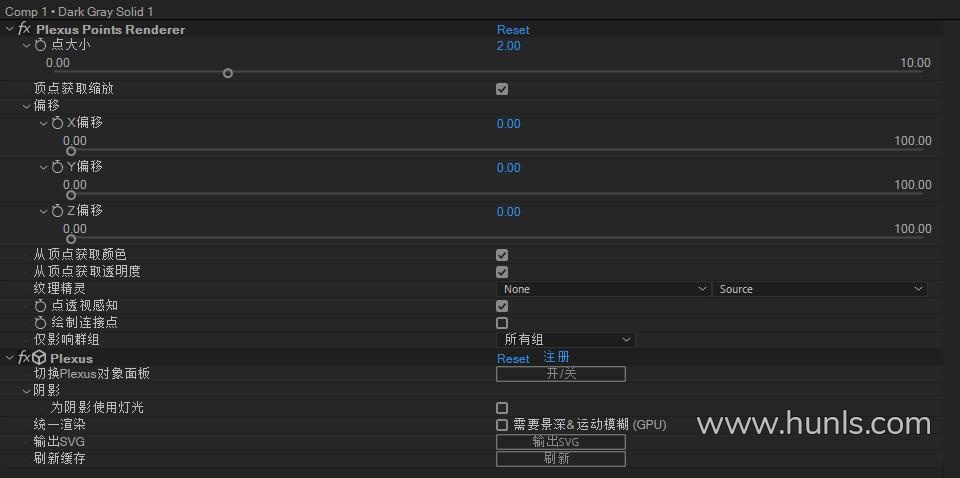Screen dimensions: 960x478
Task: Click the 点大小 slider handle
Action: (228, 73)
